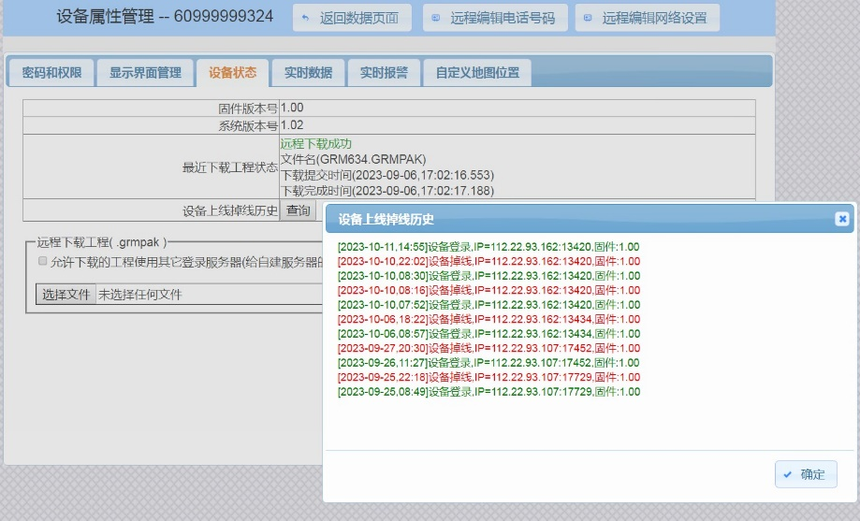Open the 自定义地图位置 tab

pyautogui.click(x=478, y=73)
